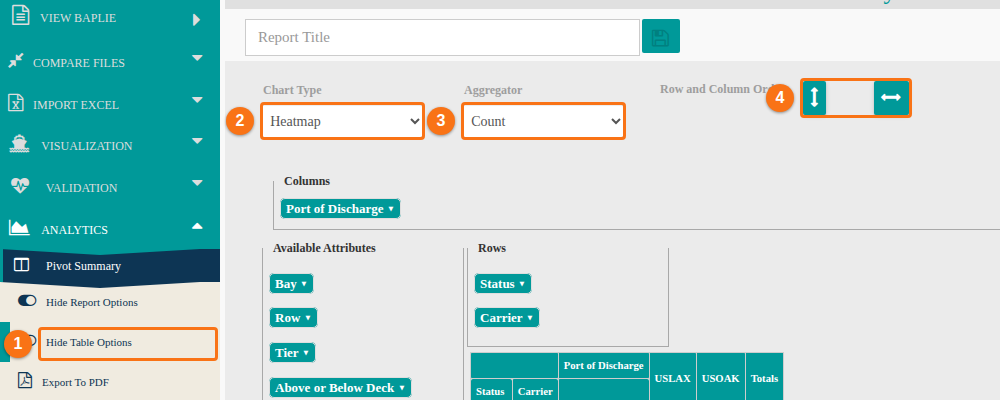Expand the Validation menu chevron
Screen dimensions: 1000x400
(197, 183)
